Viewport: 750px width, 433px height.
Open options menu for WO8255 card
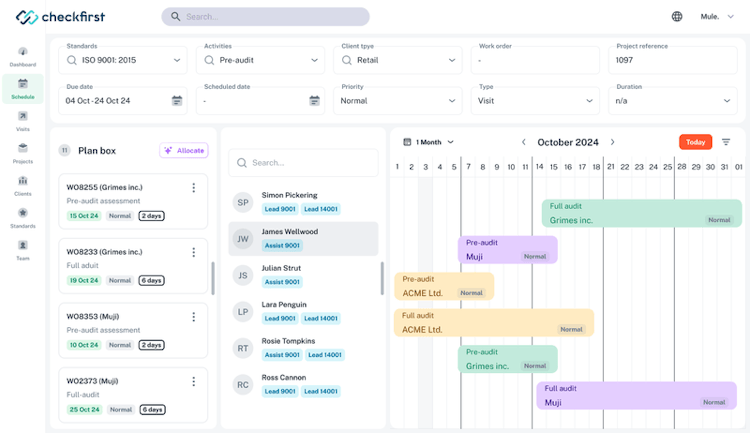click(194, 188)
